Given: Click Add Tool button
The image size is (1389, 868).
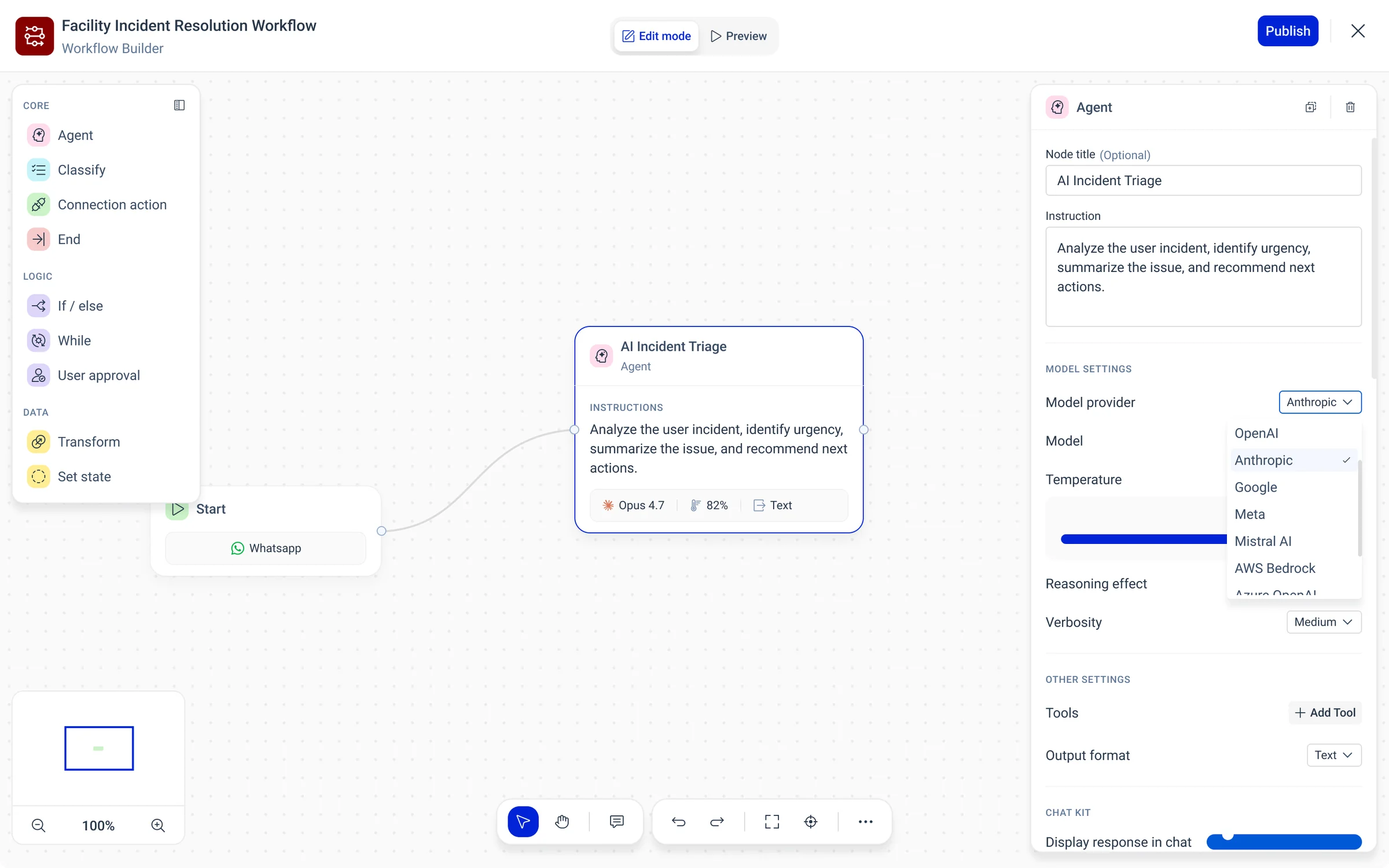Looking at the screenshot, I should point(1325,713).
